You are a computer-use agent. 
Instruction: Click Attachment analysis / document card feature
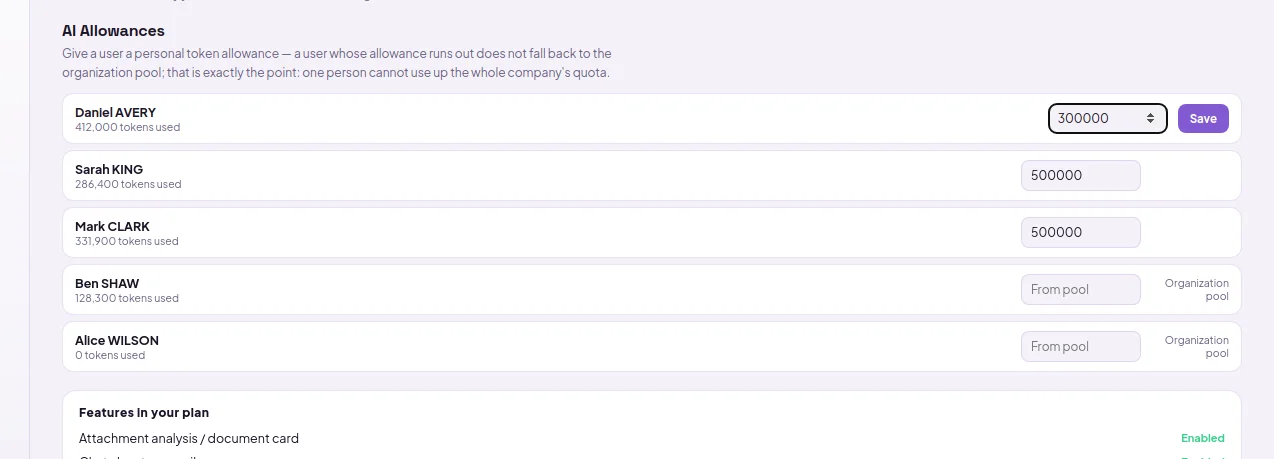click(189, 438)
